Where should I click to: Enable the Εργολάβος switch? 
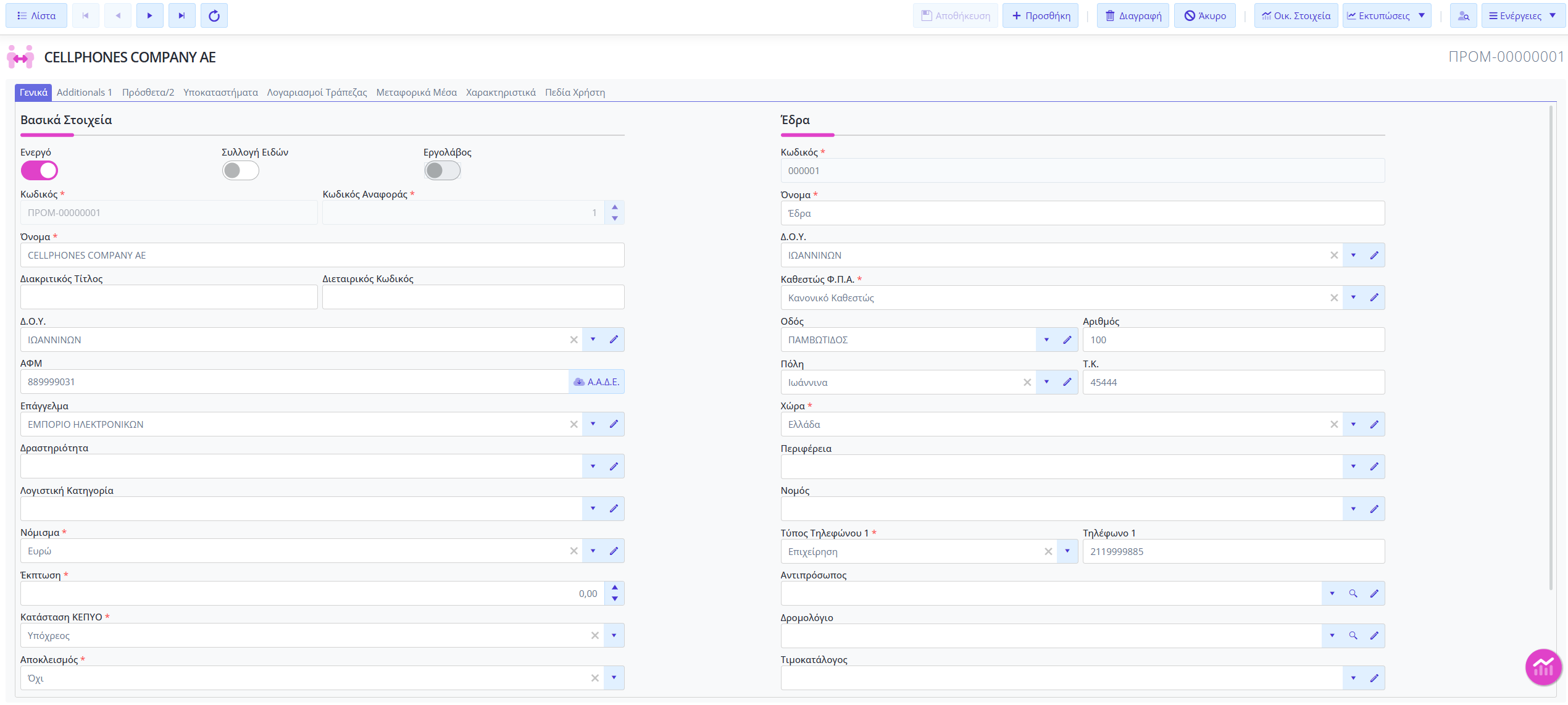point(443,170)
